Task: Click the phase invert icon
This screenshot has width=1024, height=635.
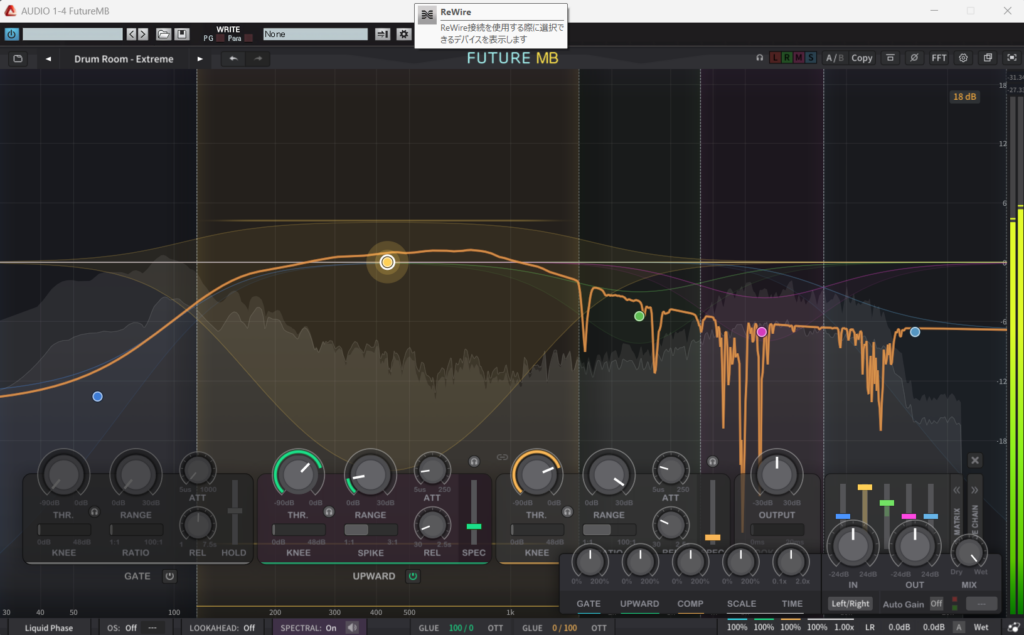Action: 913,58
